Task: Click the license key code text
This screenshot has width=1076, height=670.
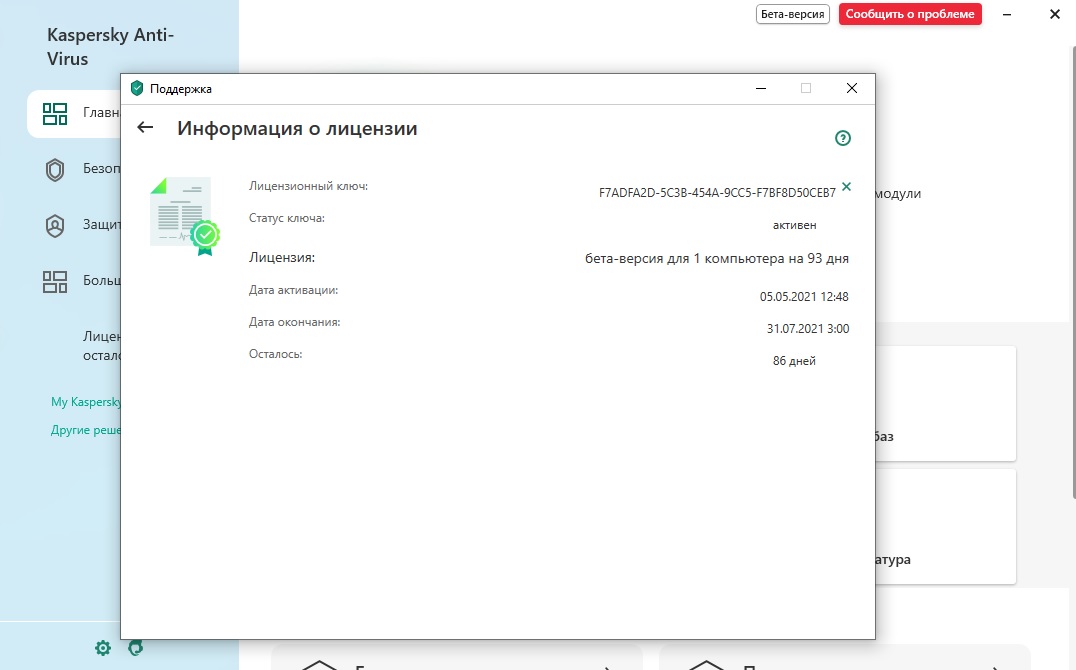Action: tap(716, 193)
